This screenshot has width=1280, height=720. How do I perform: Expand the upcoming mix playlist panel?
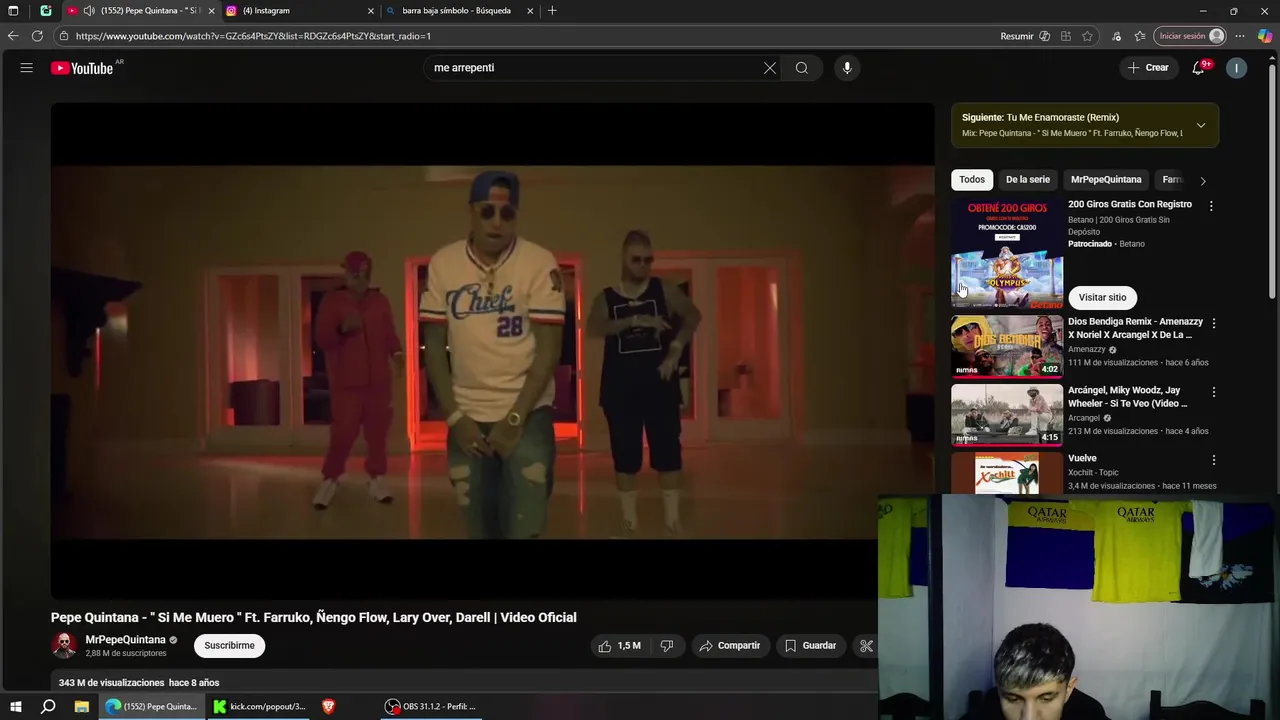coord(1201,125)
